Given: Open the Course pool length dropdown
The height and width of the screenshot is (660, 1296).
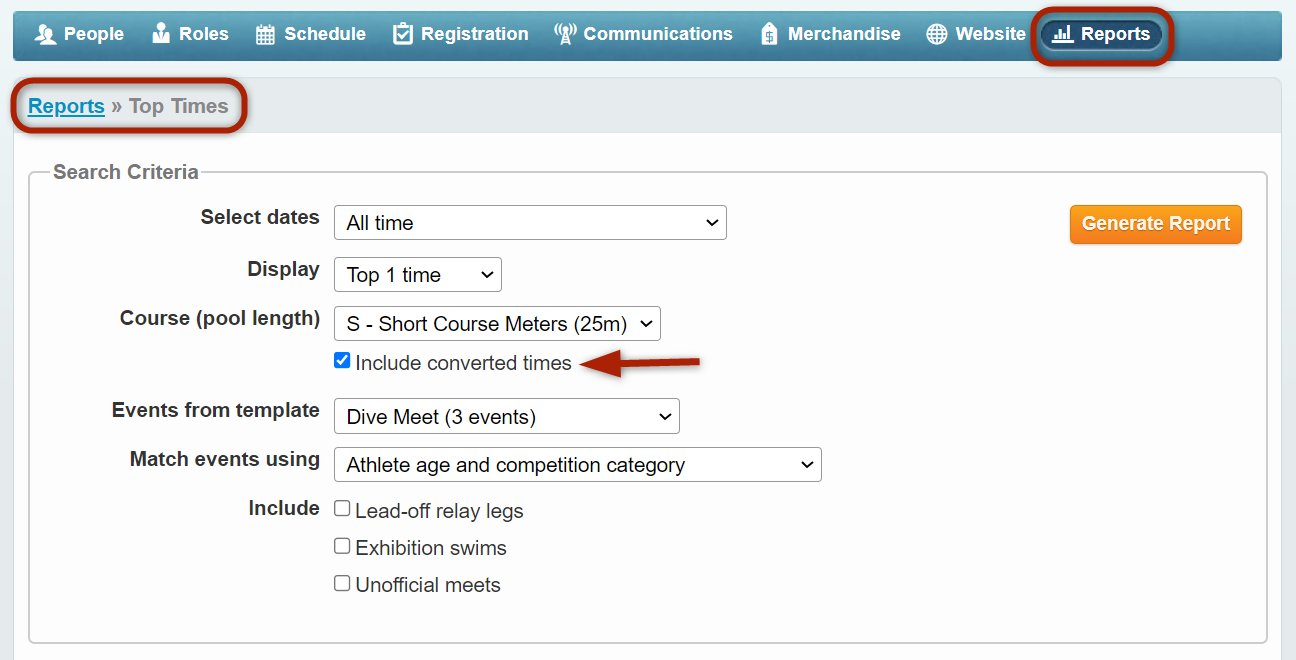Looking at the screenshot, I should point(497,324).
